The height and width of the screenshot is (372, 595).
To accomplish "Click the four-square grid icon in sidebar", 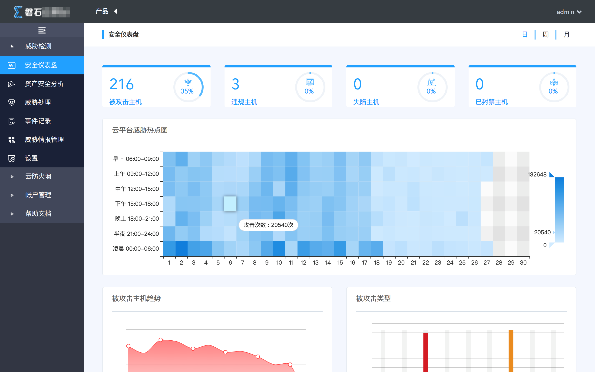I will (12, 140).
